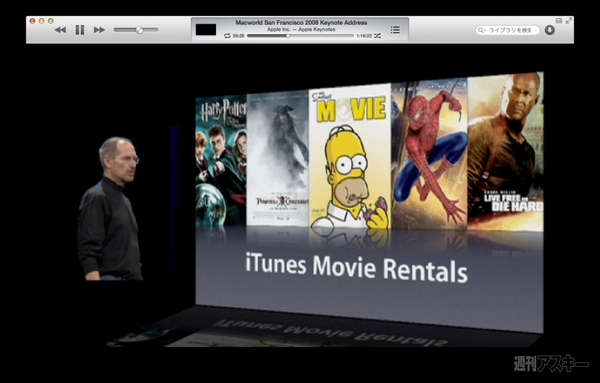Toggle the repeat icon
The image size is (600, 383).
227,36
